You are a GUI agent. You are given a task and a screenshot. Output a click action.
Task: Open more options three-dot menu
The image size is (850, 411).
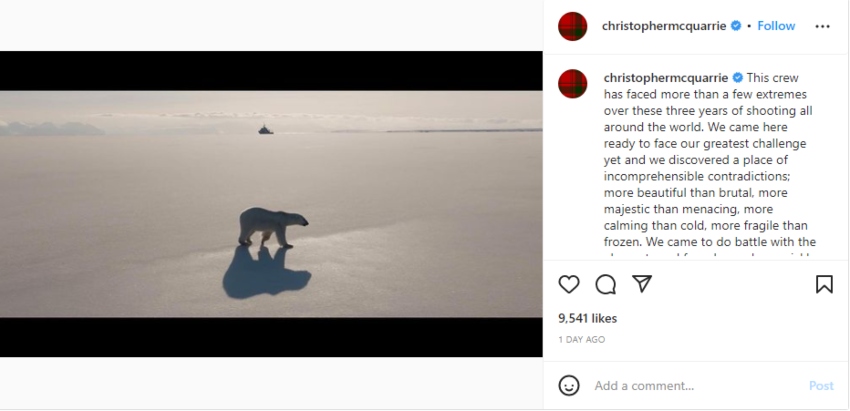(822, 26)
